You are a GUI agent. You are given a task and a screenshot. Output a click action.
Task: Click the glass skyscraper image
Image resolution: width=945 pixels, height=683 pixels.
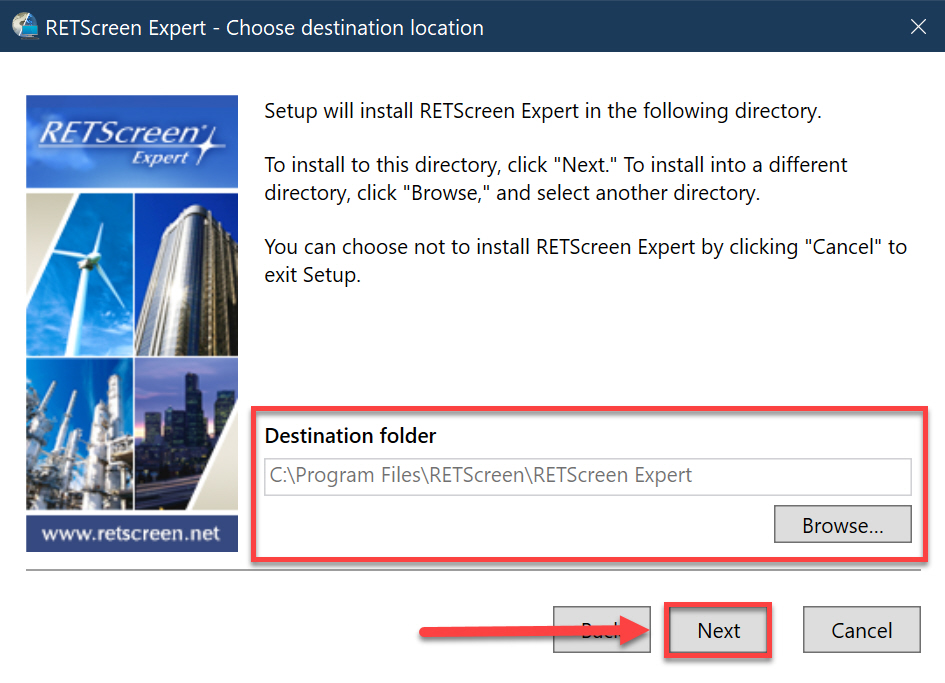(x=186, y=274)
